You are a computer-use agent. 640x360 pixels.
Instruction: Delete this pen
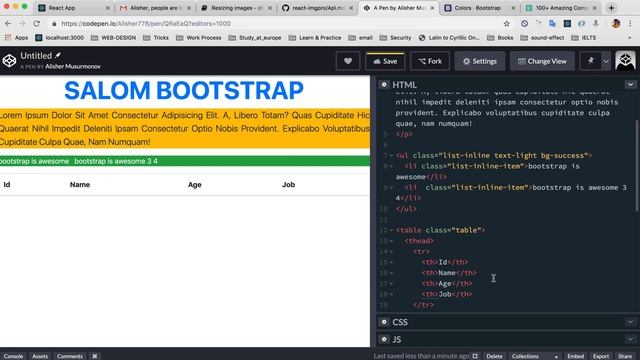point(494,356)
